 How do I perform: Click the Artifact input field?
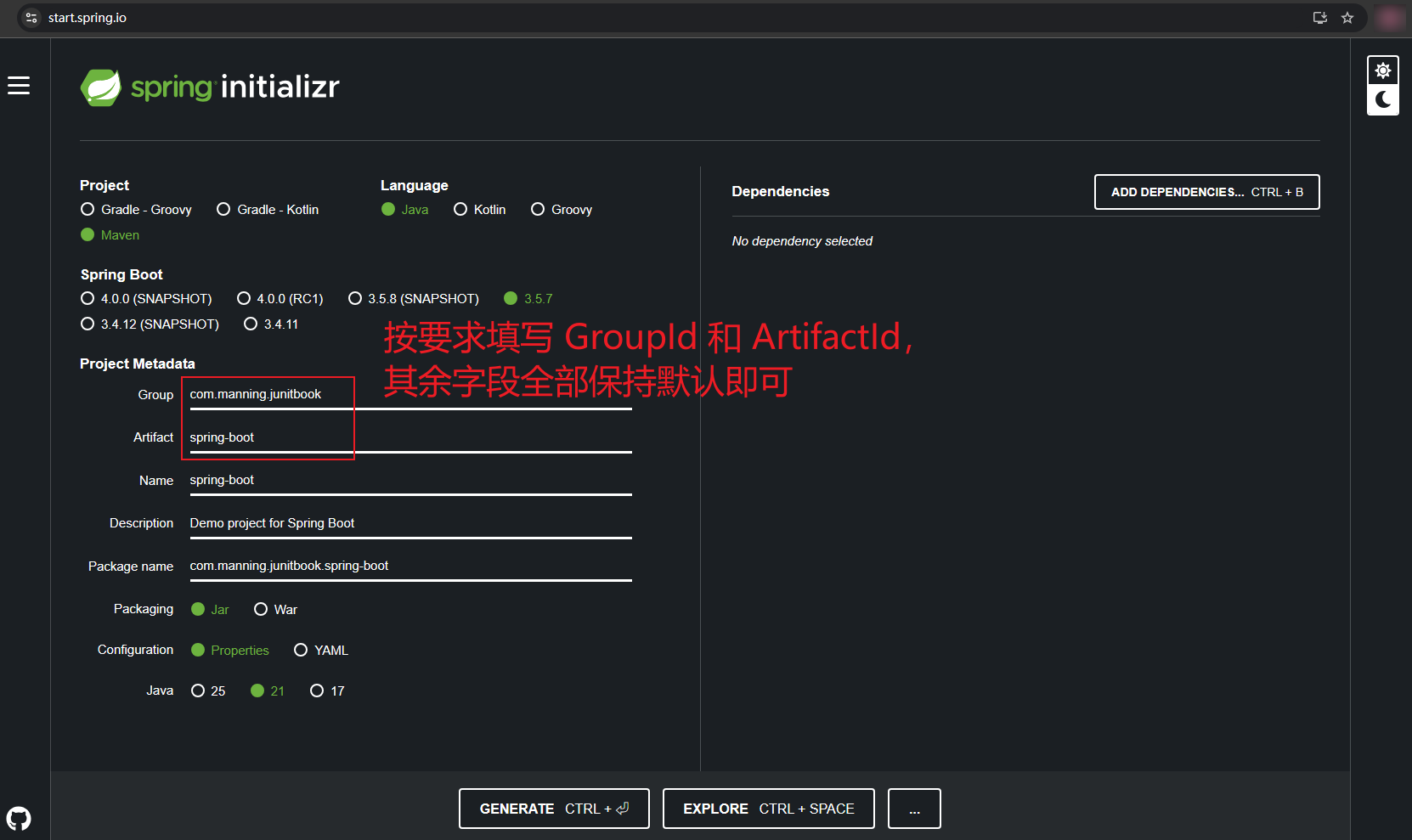click(x=410, y=438)
